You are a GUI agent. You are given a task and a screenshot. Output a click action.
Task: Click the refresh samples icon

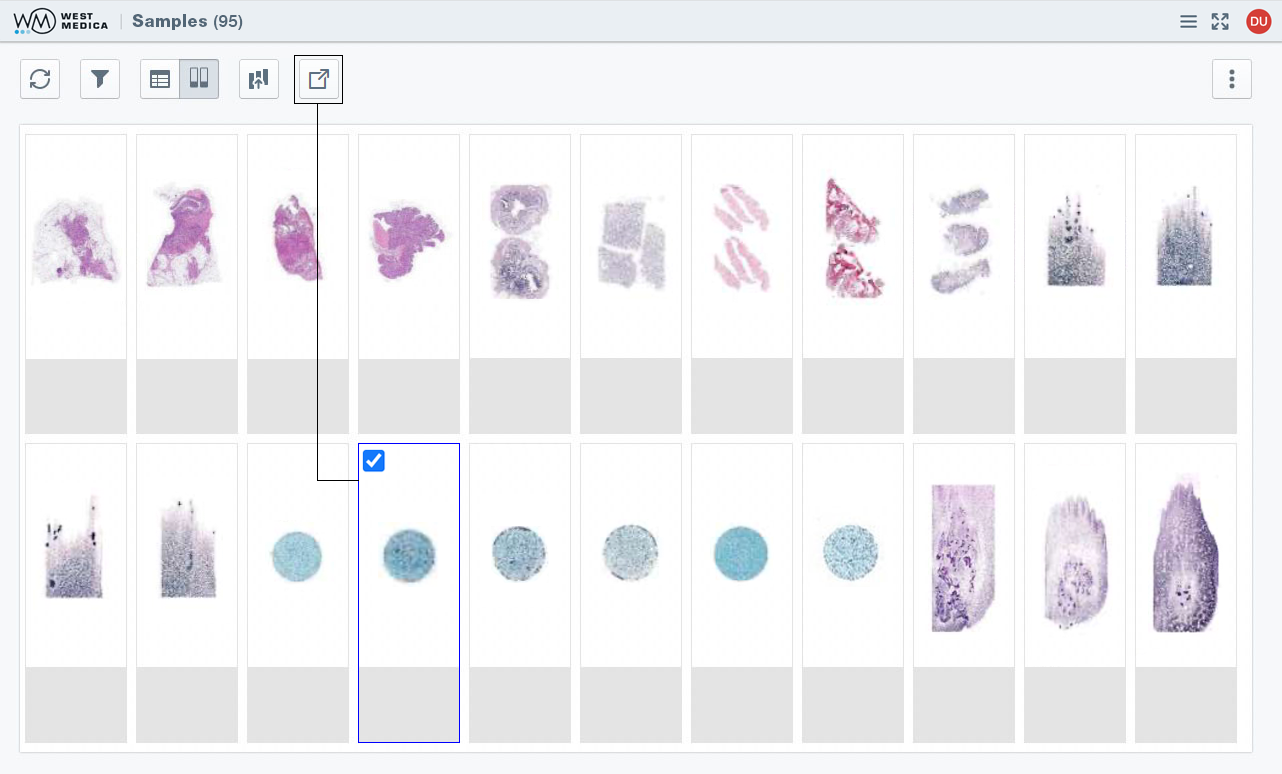(x=40, y=79)
